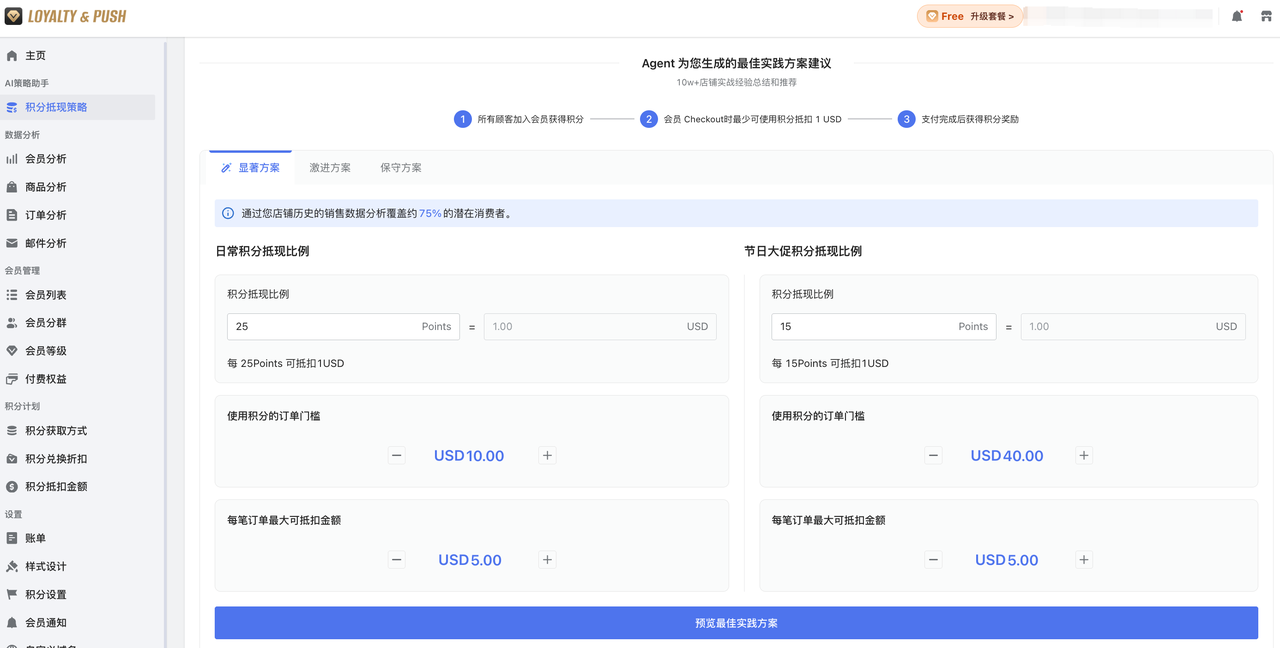Decrease 每笔订单最大可抵扣金额 with the minus button

[397, 560]
